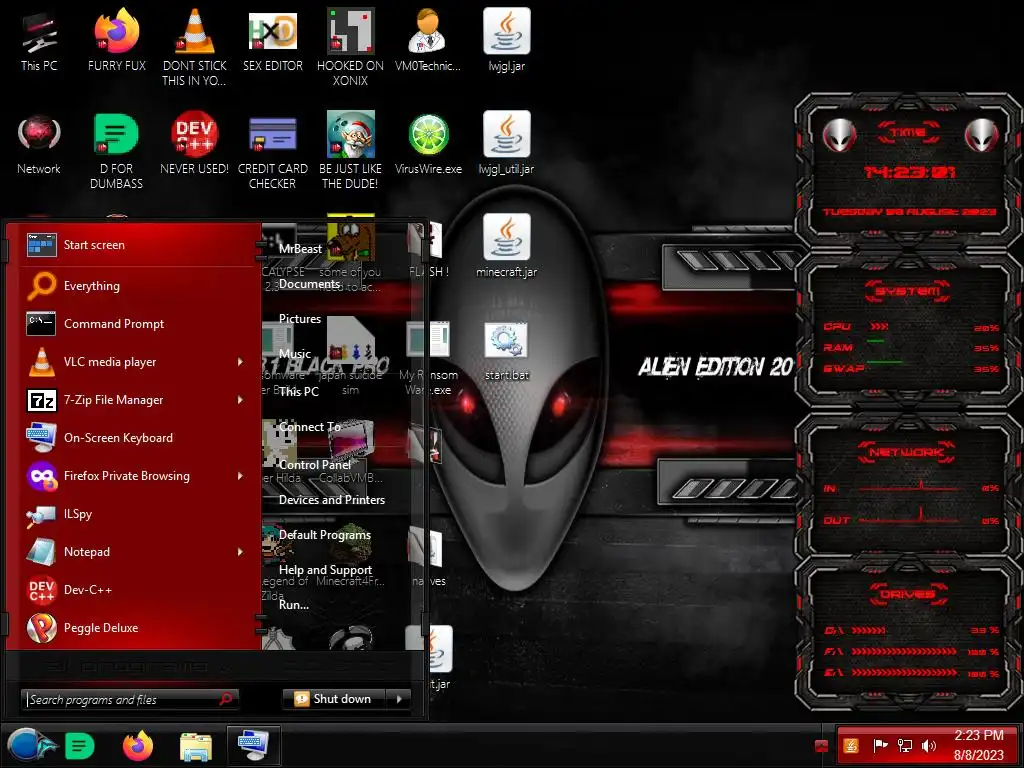This screenshot has width=1024, height=768.
Task: Open Command Prompt from the Start menu
Action: (x=135, y=324)
